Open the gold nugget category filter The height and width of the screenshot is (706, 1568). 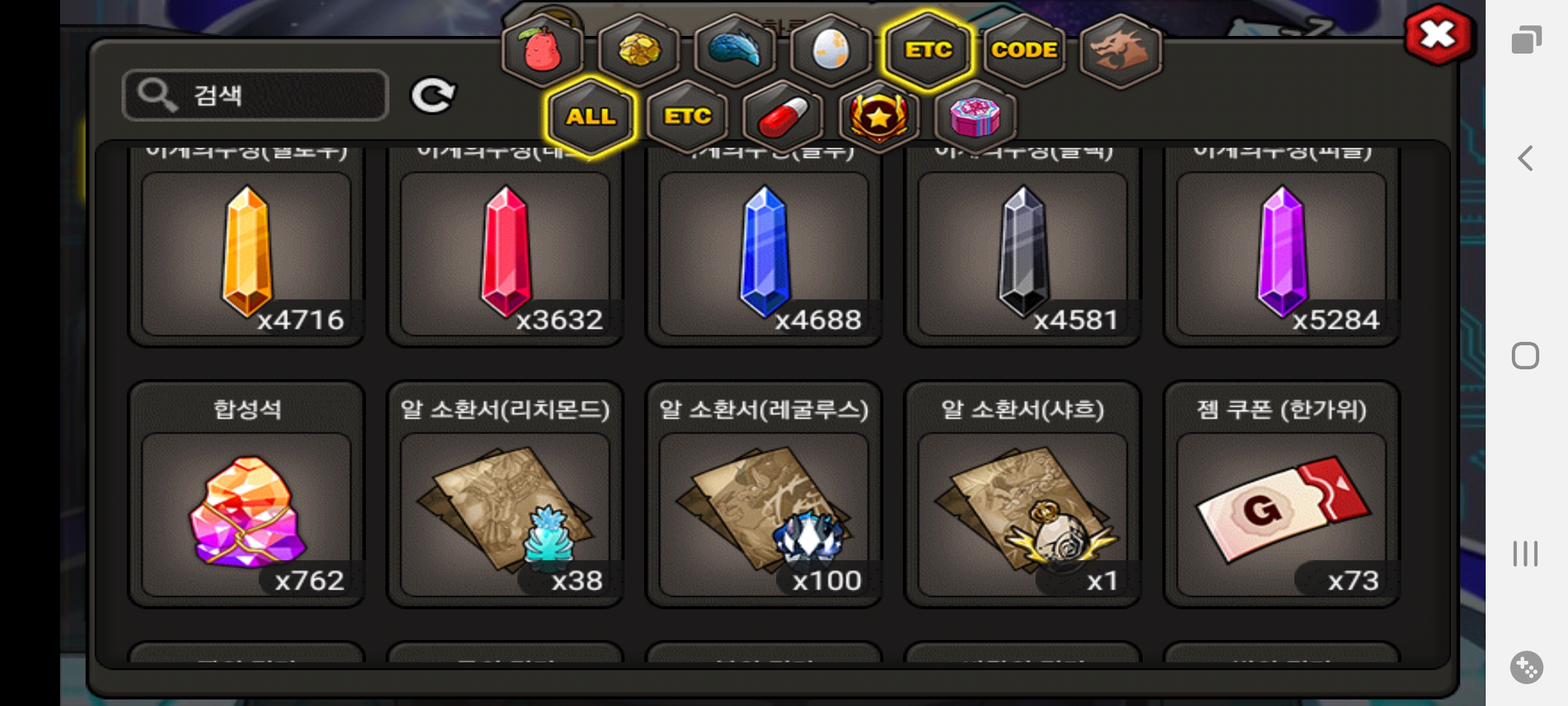(x=639, y=50)
